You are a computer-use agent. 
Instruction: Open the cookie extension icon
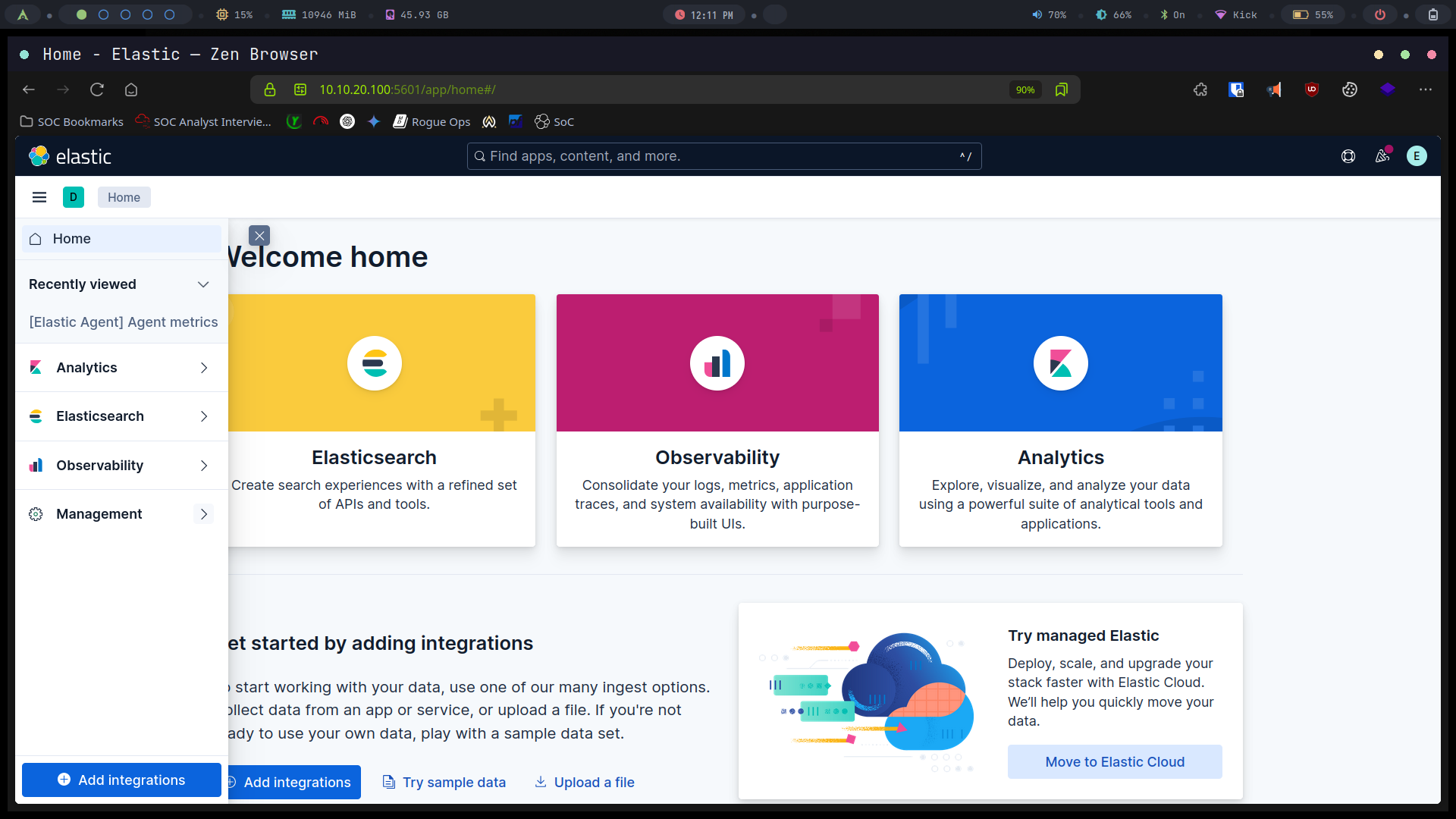click(x=1350, y=89)
